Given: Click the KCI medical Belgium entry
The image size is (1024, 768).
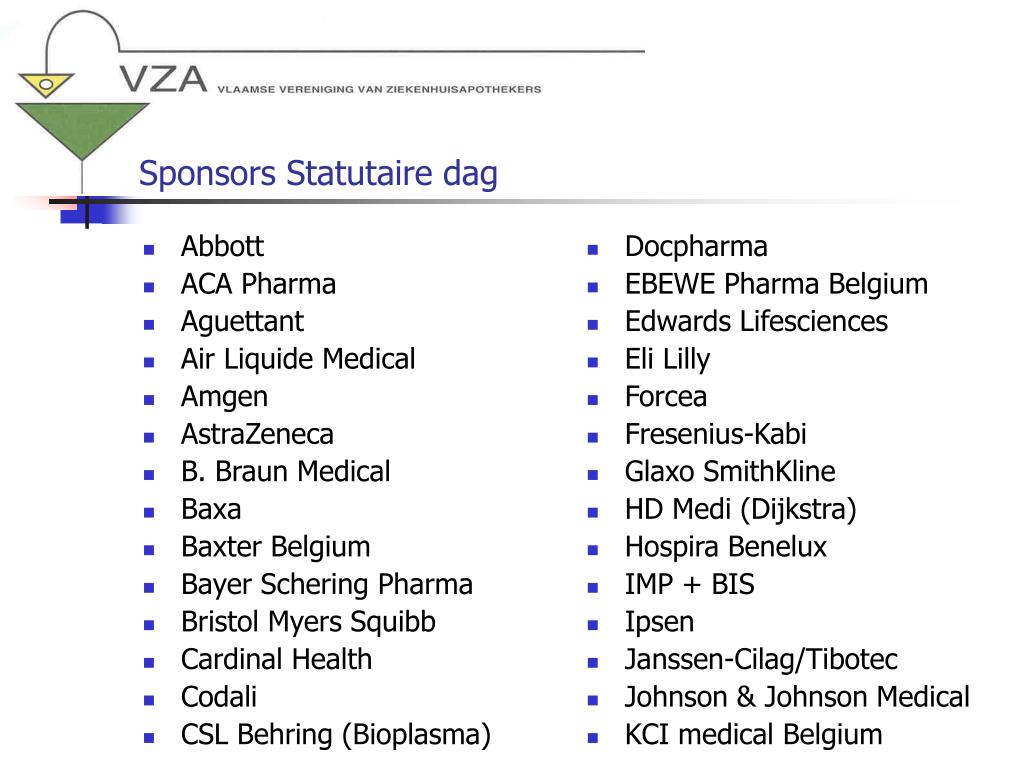Looking at the screenshot, I should pos(754,735).
